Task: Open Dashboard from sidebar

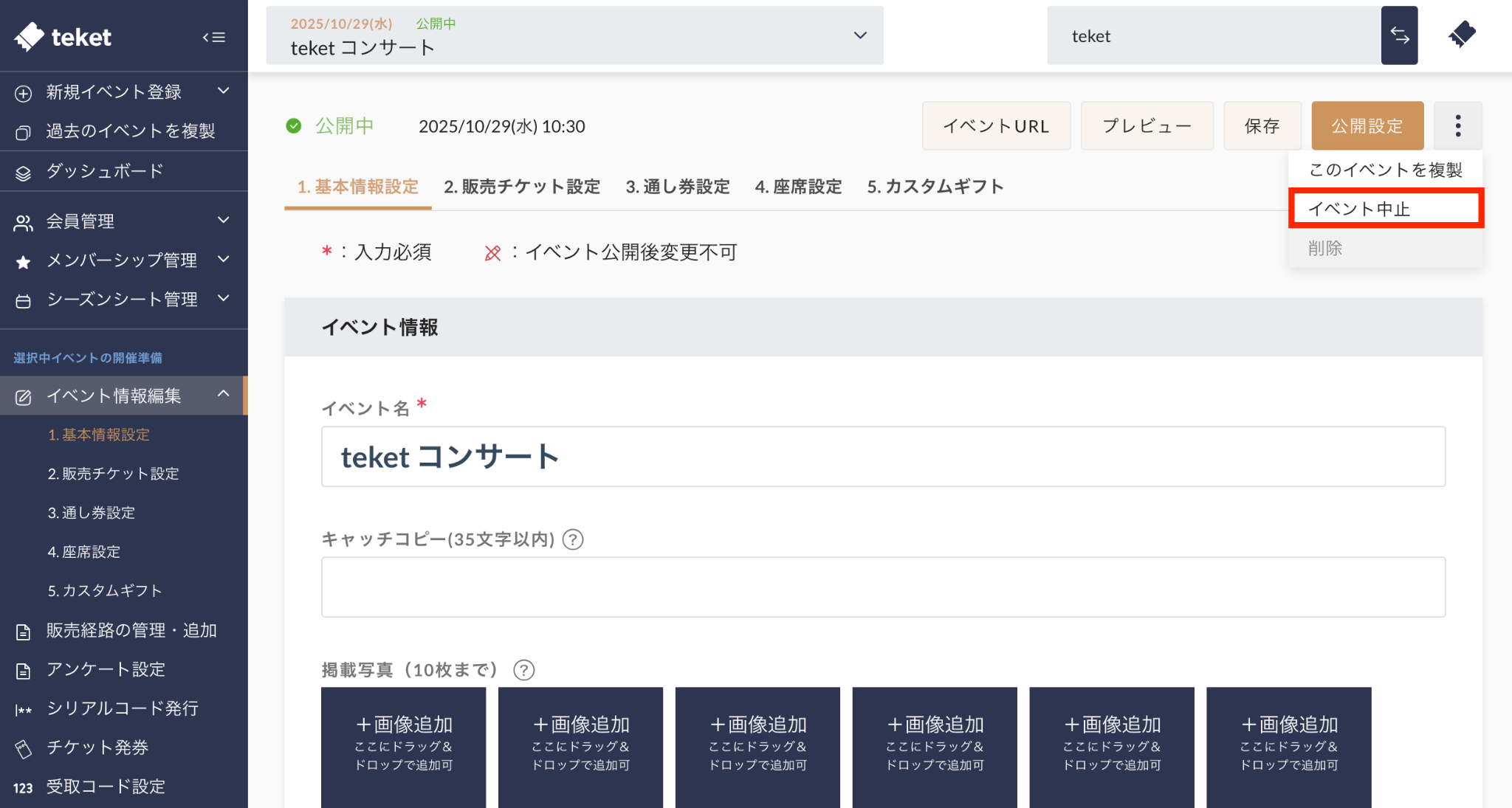Action: coord(104,171)
